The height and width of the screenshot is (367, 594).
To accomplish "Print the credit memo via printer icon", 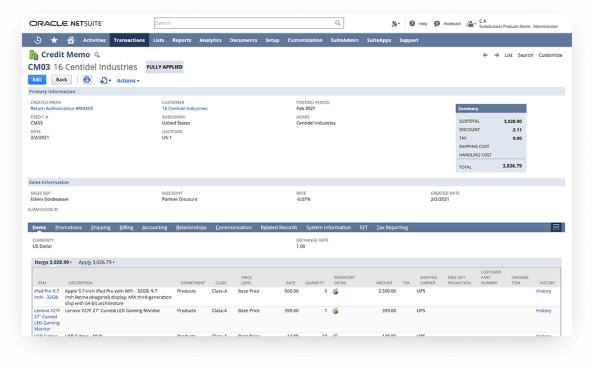I will click(87, 80).
